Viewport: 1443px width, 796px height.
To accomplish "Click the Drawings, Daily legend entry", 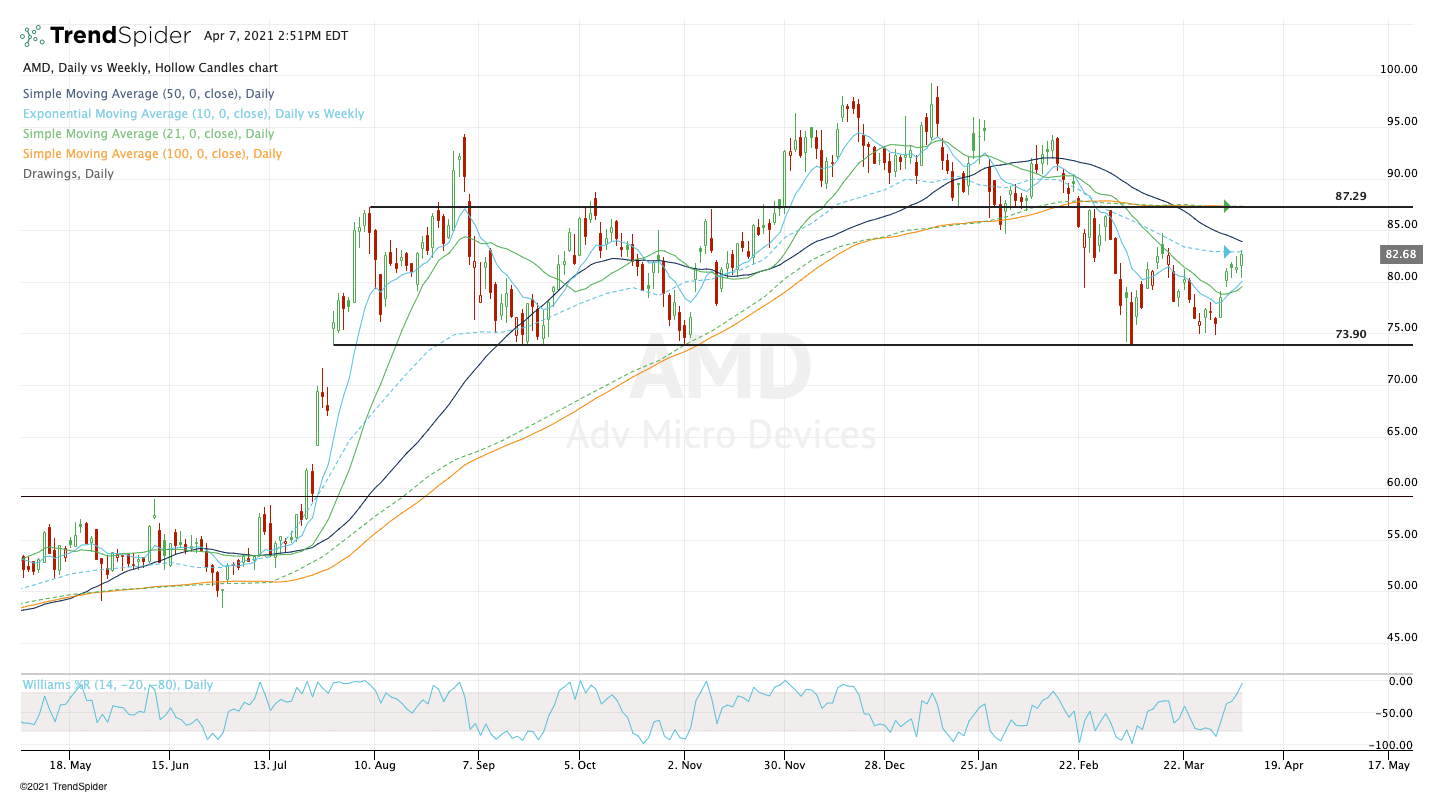I will (68, 174).
